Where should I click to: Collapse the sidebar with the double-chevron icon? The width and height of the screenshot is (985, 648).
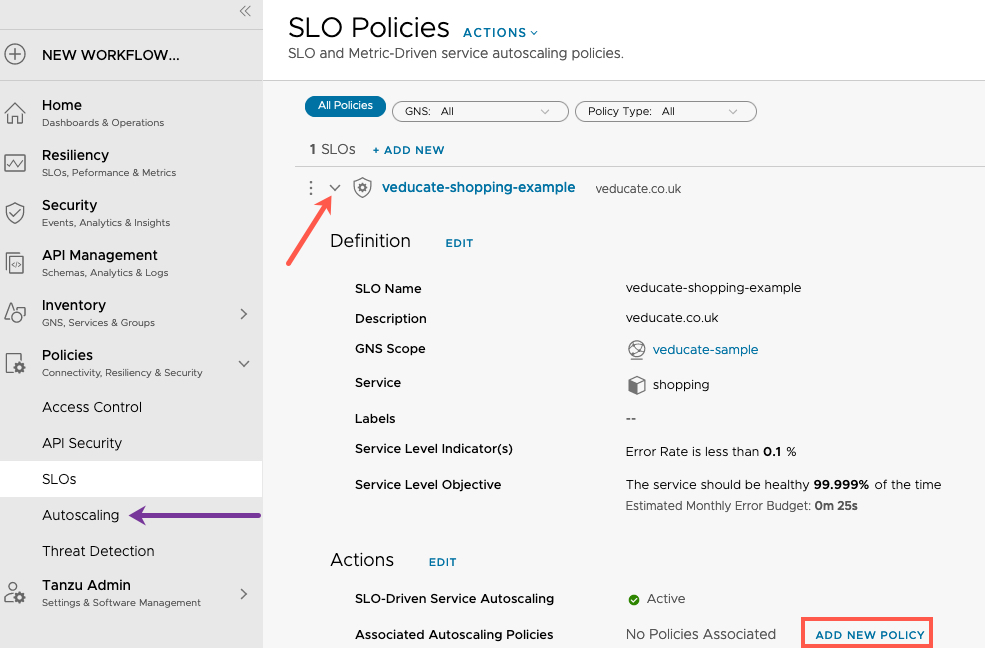245,11
